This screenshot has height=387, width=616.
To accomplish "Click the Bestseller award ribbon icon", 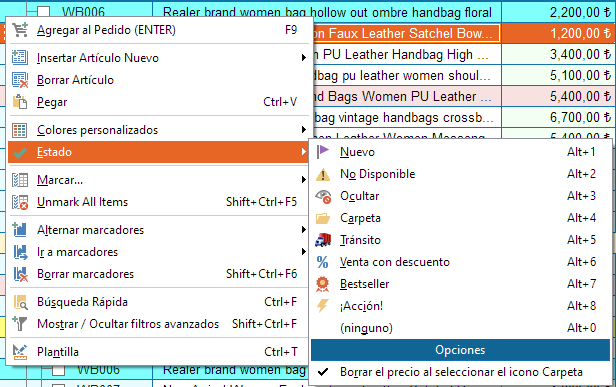I will 323,284.
